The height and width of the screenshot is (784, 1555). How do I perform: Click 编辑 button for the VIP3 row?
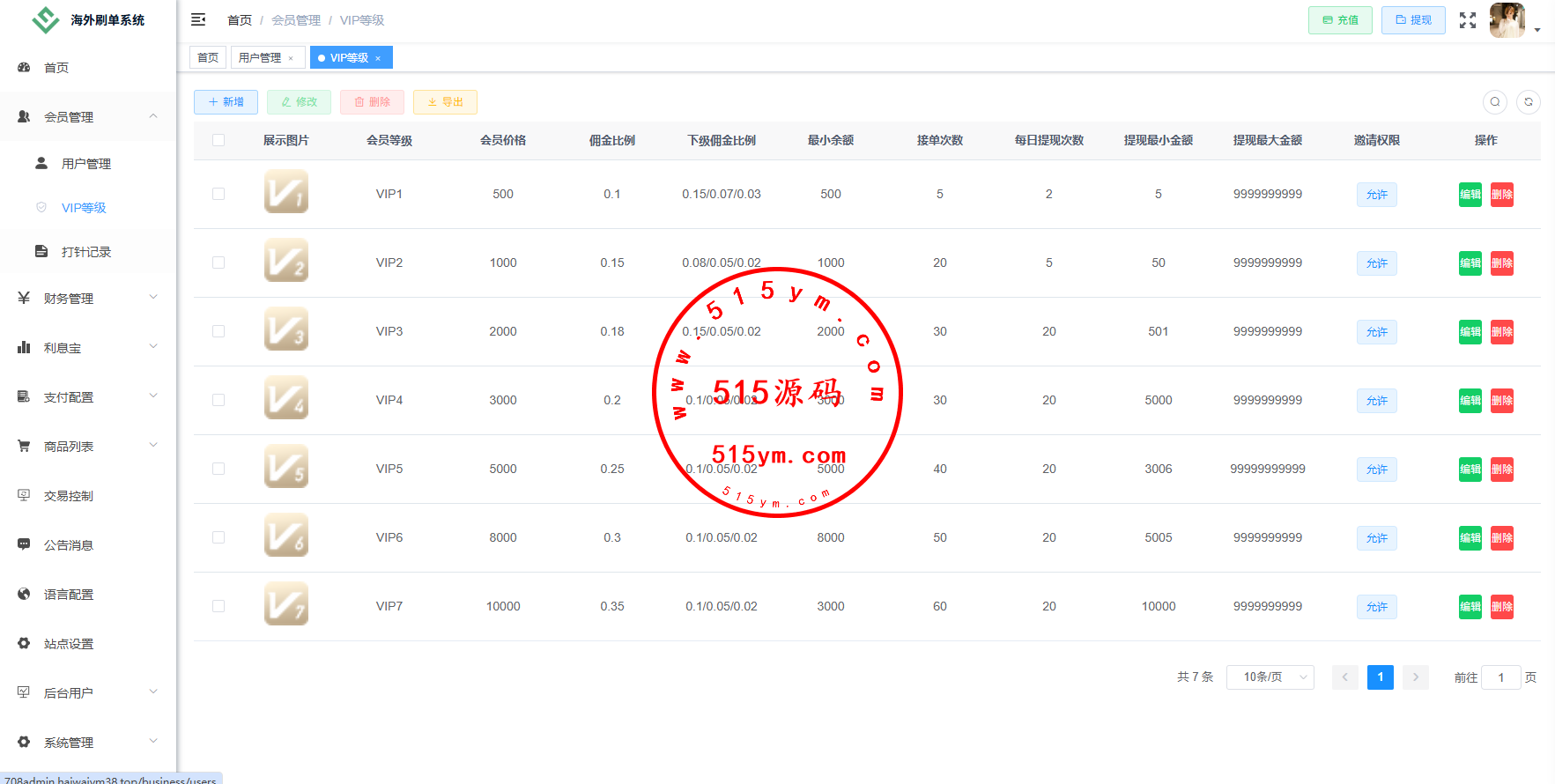point(1470,332)
